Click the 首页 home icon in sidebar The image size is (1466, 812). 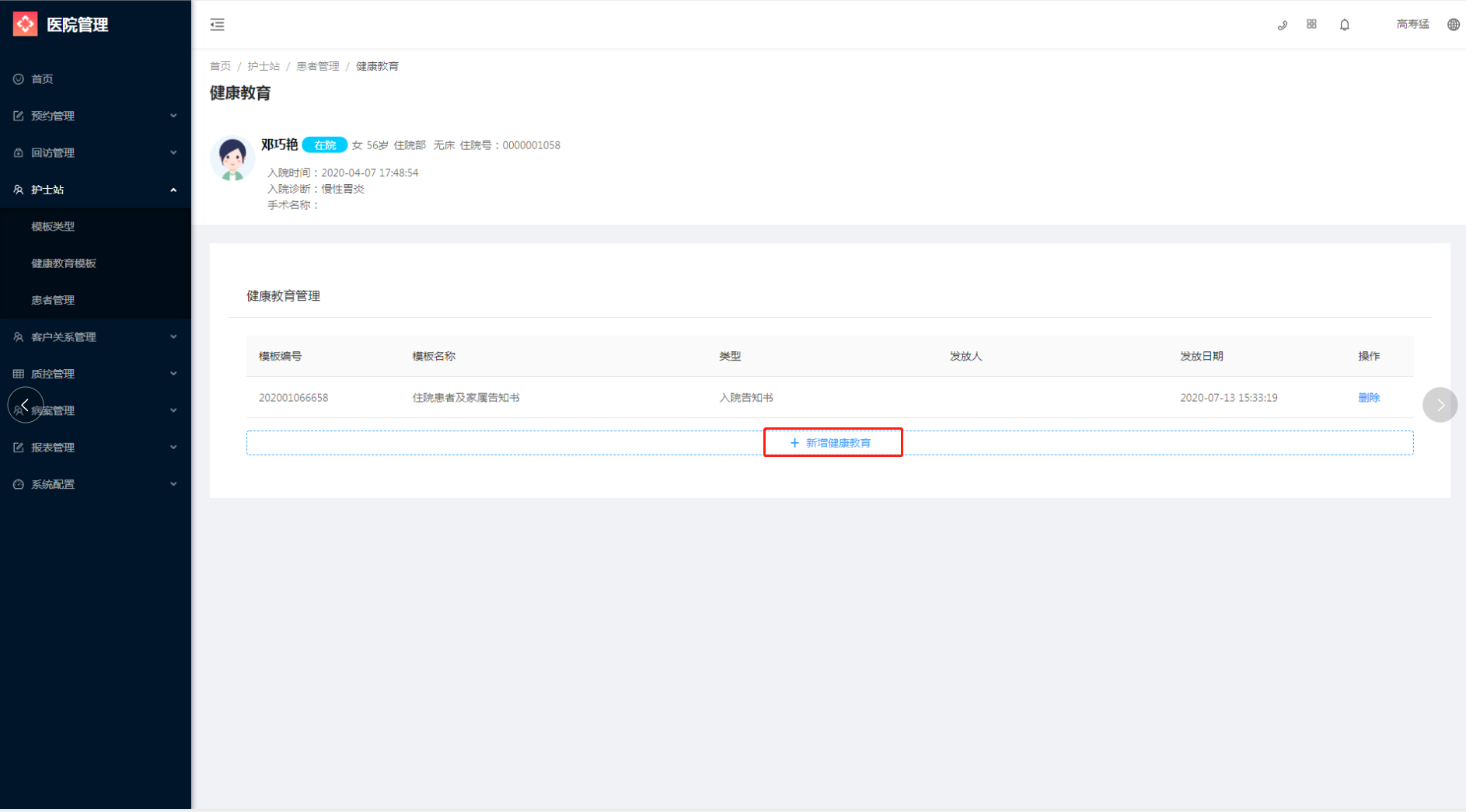pos(19,79)
